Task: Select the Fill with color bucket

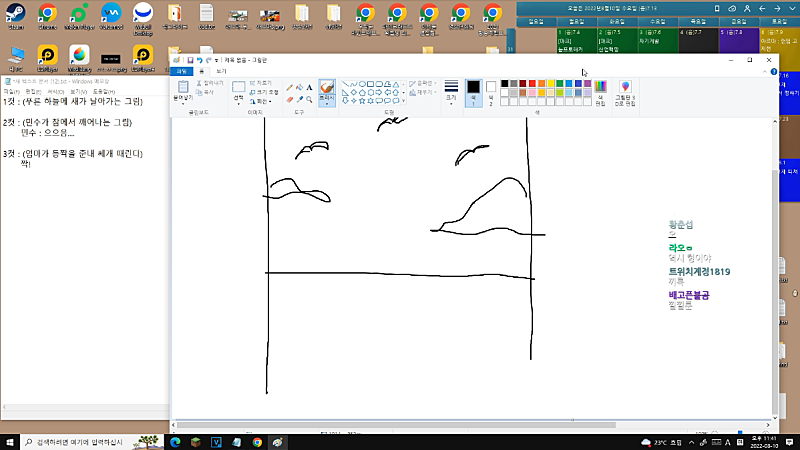Action: pos(299,87)
